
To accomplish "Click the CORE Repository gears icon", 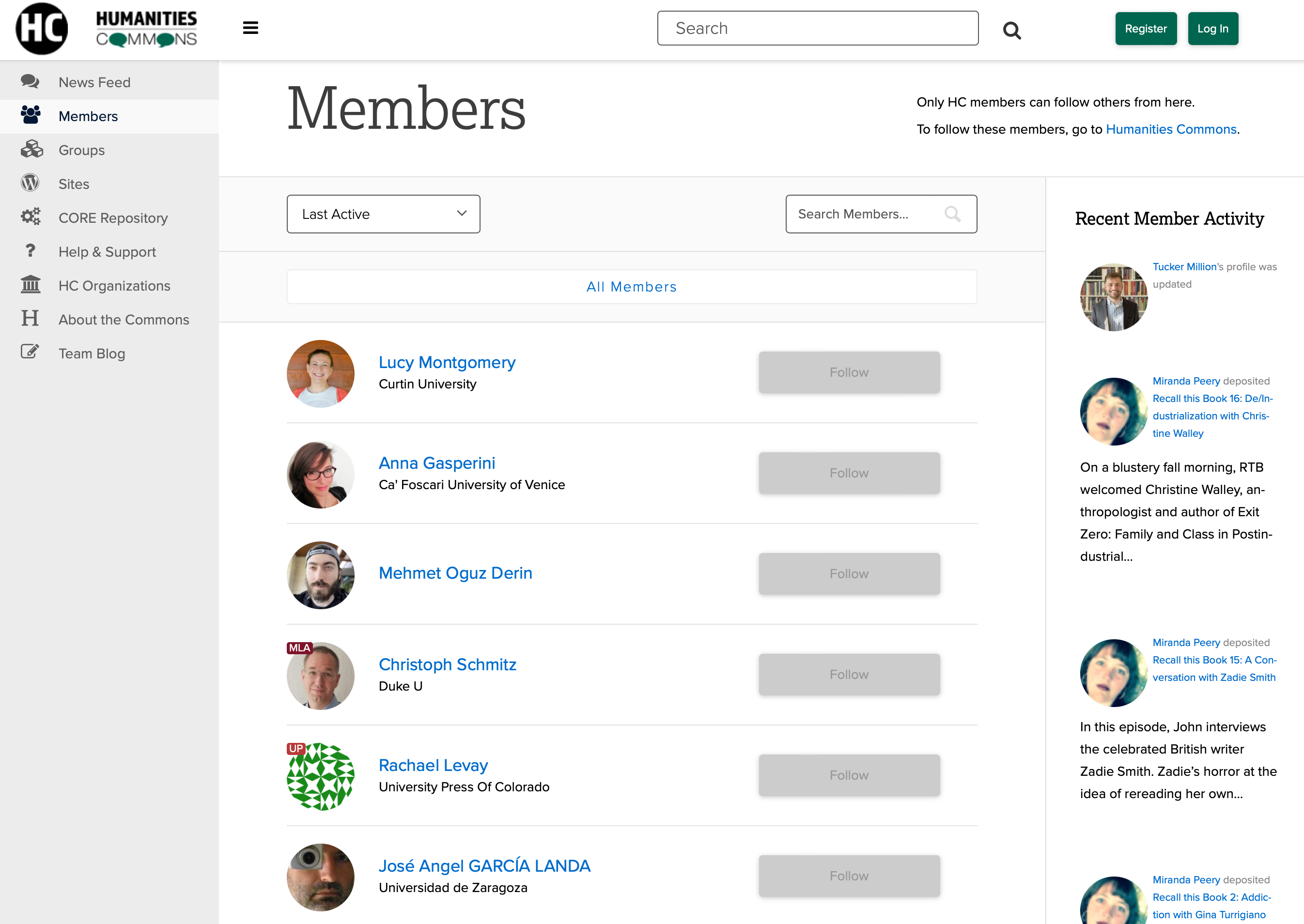I will (x=31, y=217).
